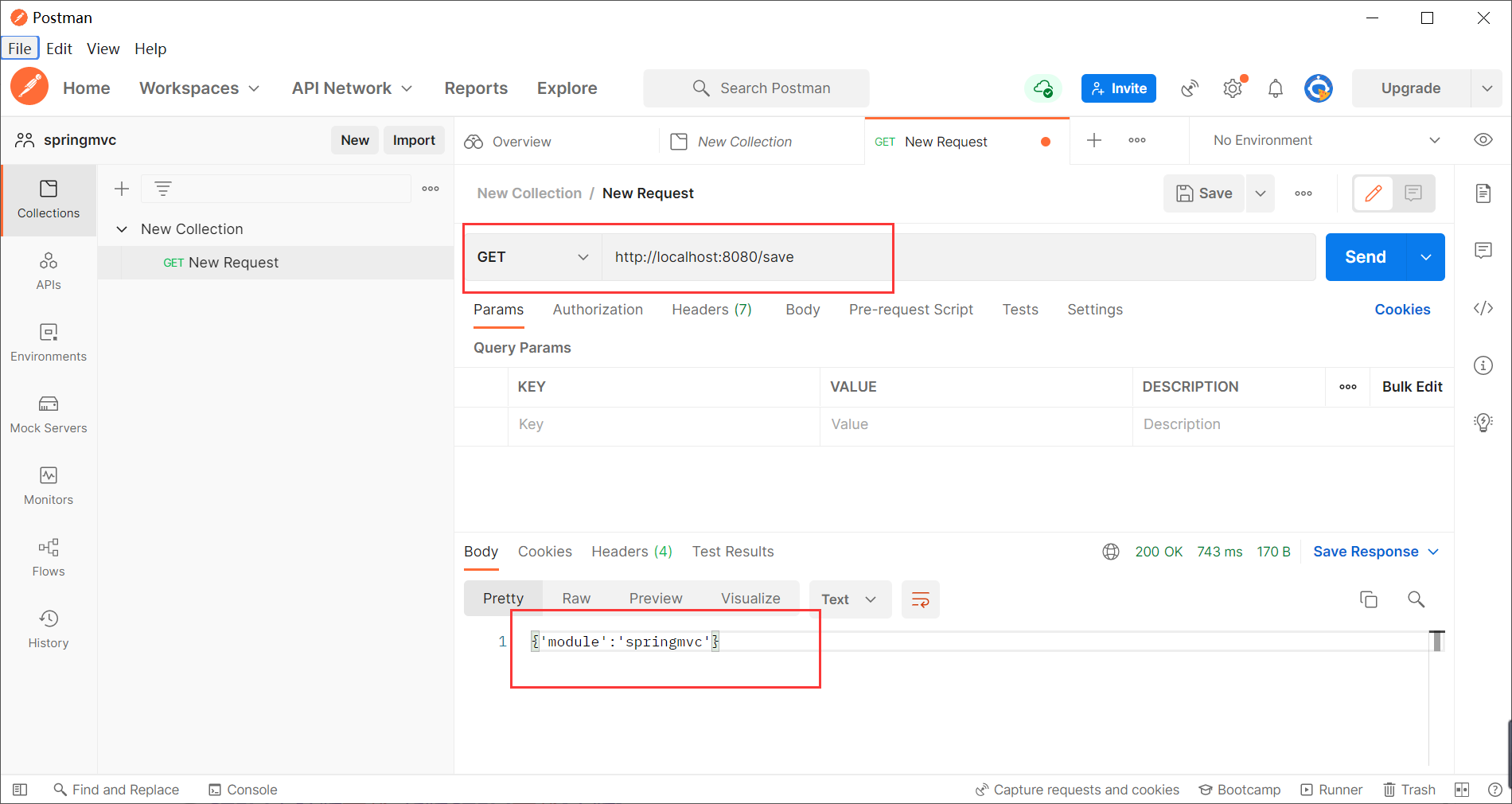Click the request URL field
The image size is (1512, 804).
tap(959, 257)
